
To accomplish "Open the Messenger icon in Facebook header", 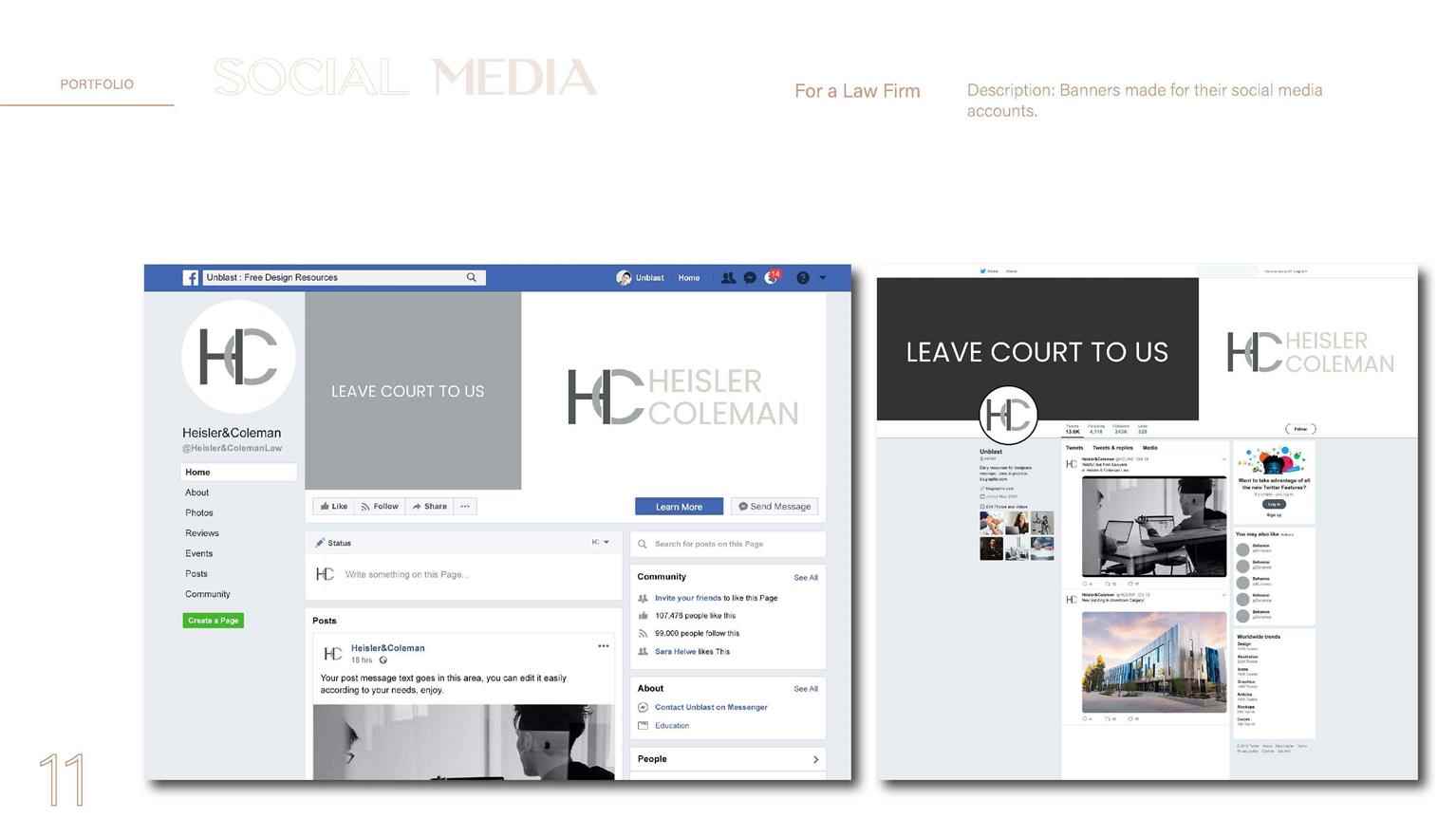I will coord(750,278).
